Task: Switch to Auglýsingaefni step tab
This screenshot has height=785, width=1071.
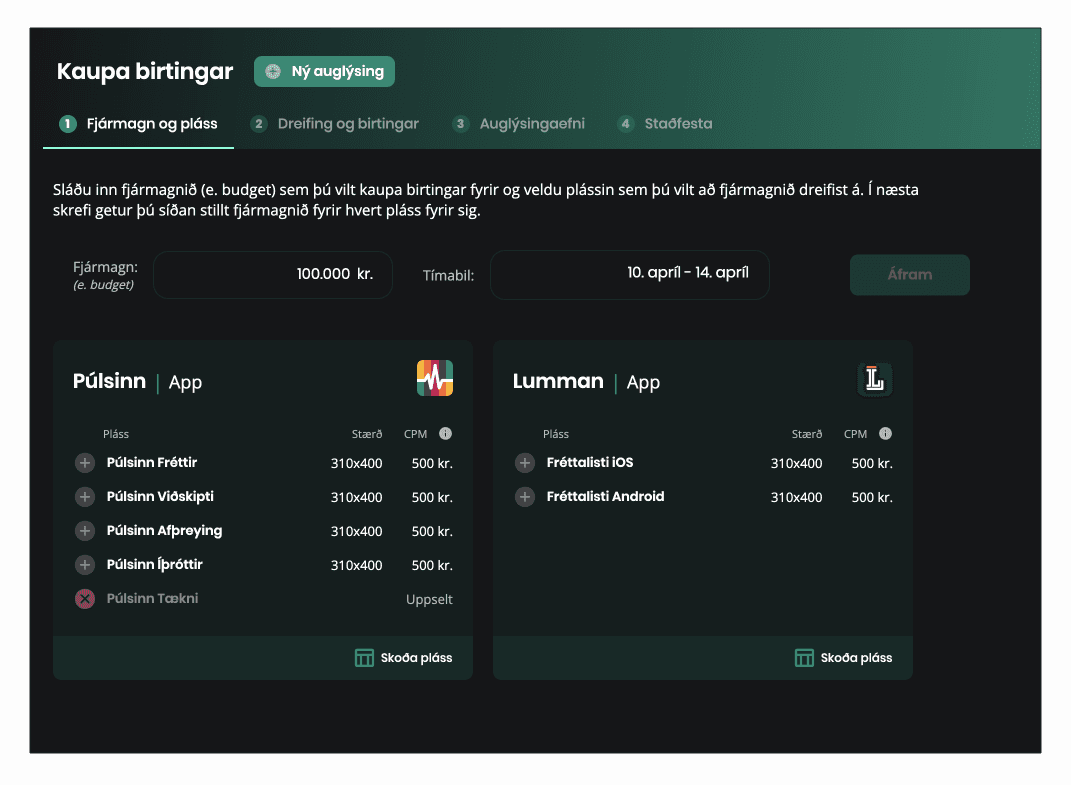Action: (519, 124)
